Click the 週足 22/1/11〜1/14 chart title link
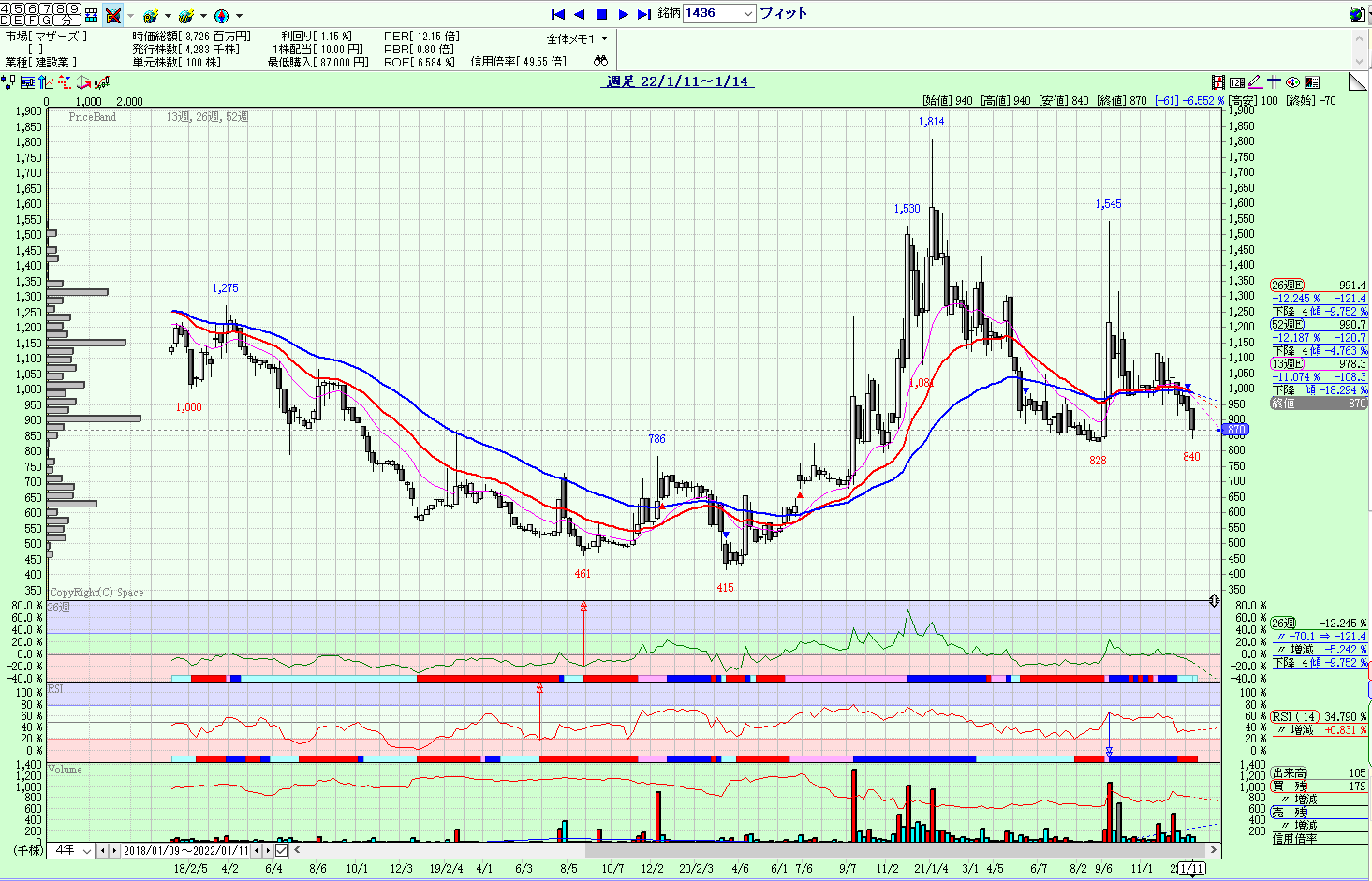 coord(678,81)
